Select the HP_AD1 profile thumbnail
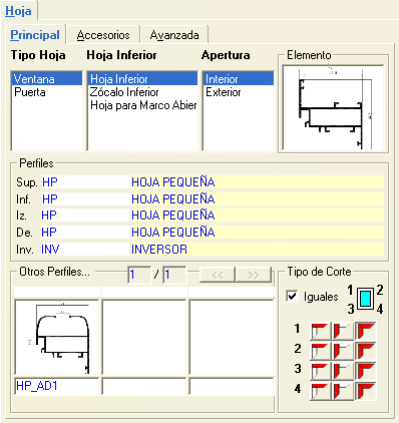 tap(57, 338)
